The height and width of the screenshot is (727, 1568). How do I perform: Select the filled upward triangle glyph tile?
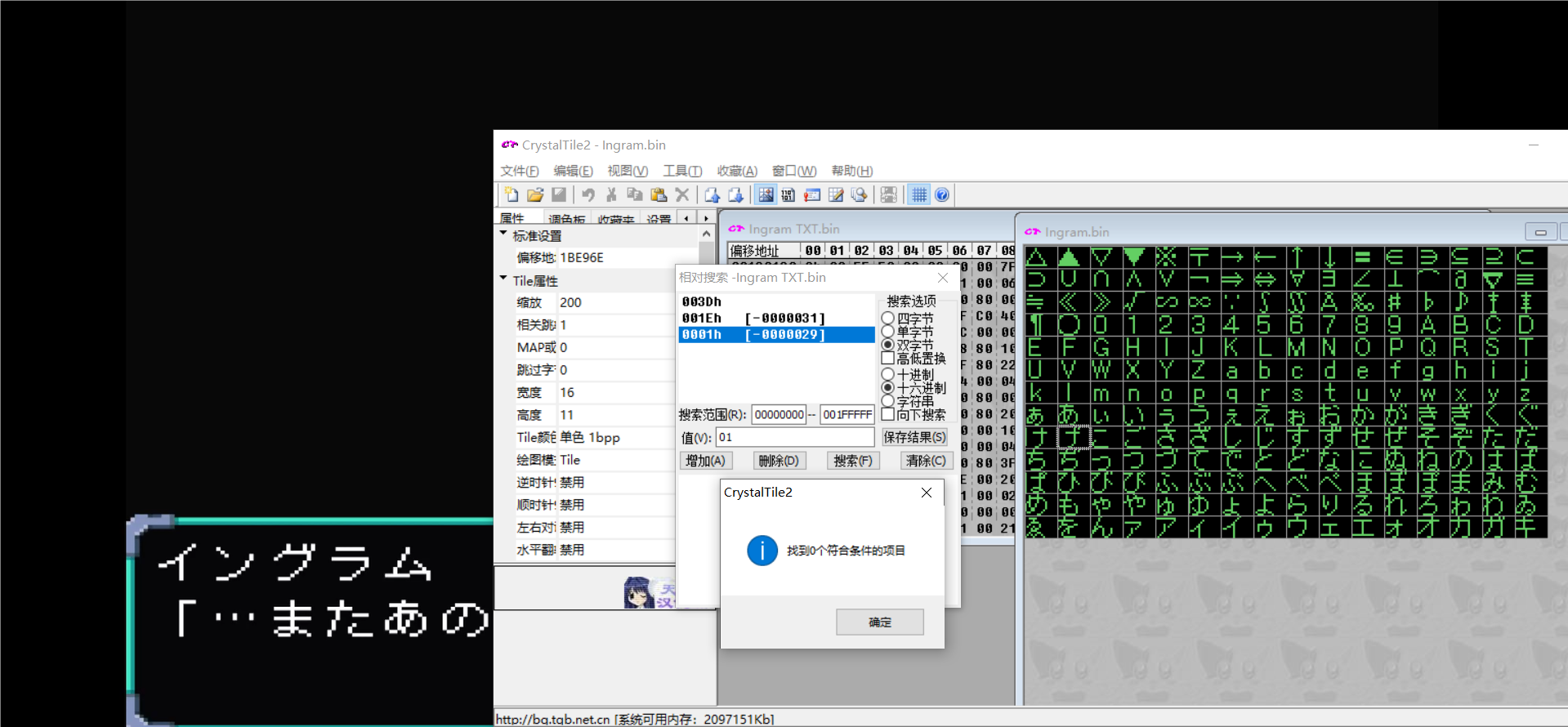[x=1069, y=257]
